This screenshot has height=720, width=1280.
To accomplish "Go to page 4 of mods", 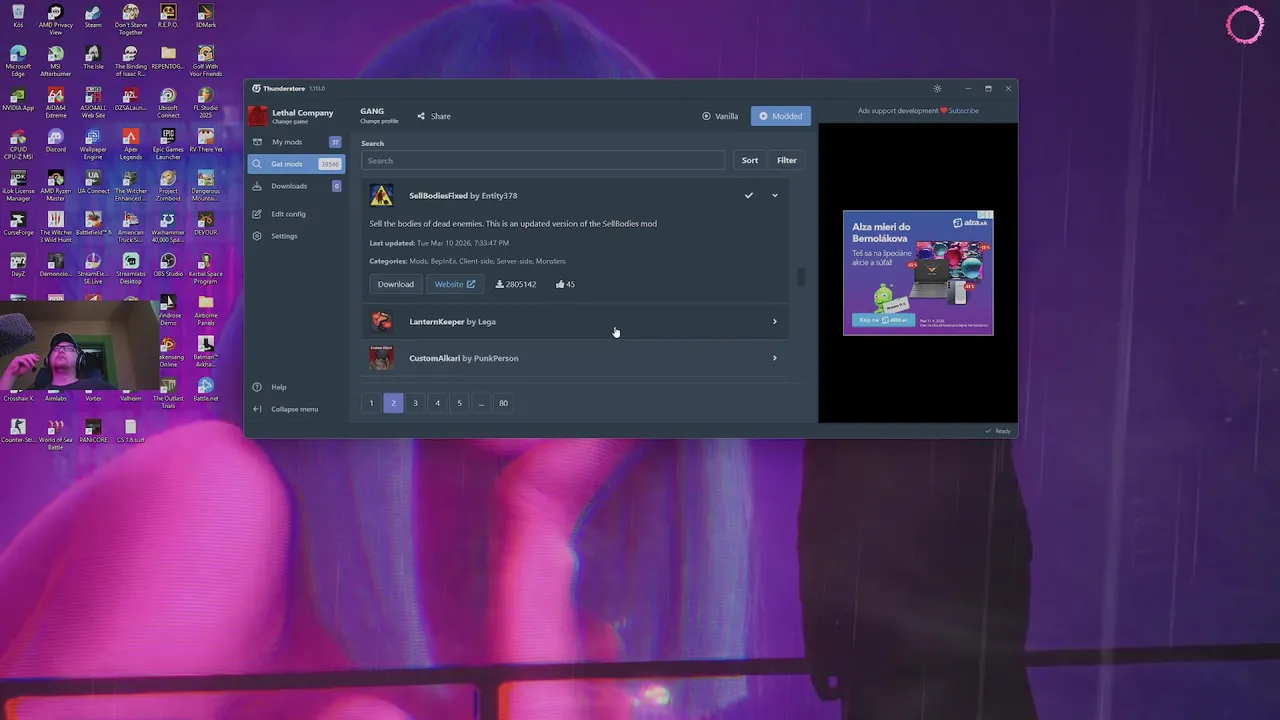I will pos(437,403).
